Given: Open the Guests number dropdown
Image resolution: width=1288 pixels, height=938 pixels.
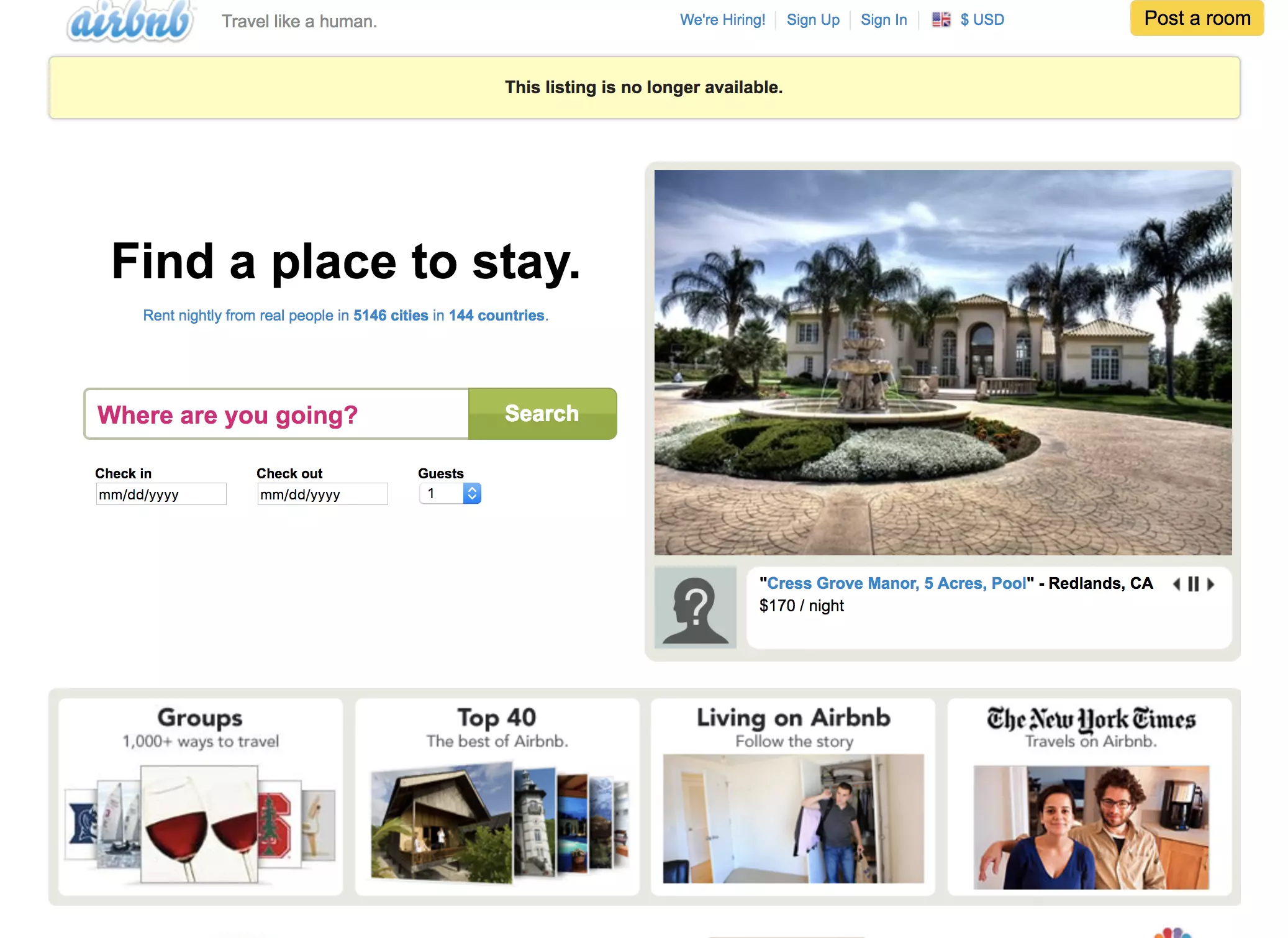Looking at the screenshot, I should [x=450, y=494].
